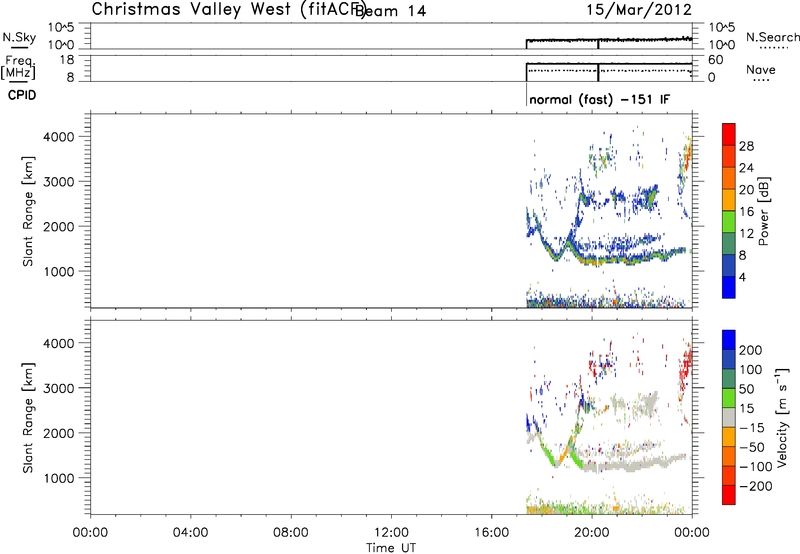
Task: Click the dotted line sample under 'Nave'
Action: pos(761,80)
